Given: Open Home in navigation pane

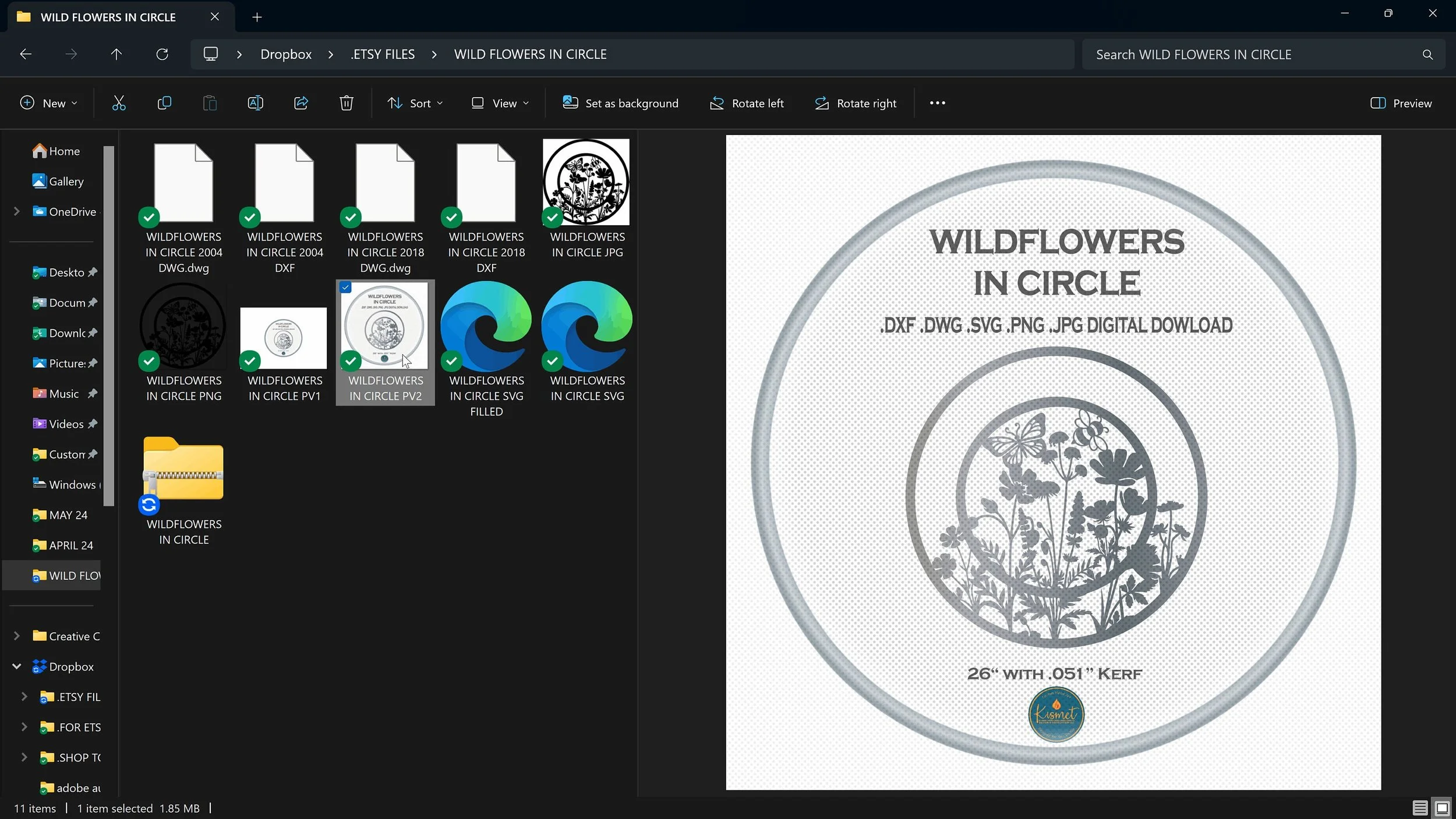Looking at the screenshot, I should (x=56, y=151).
